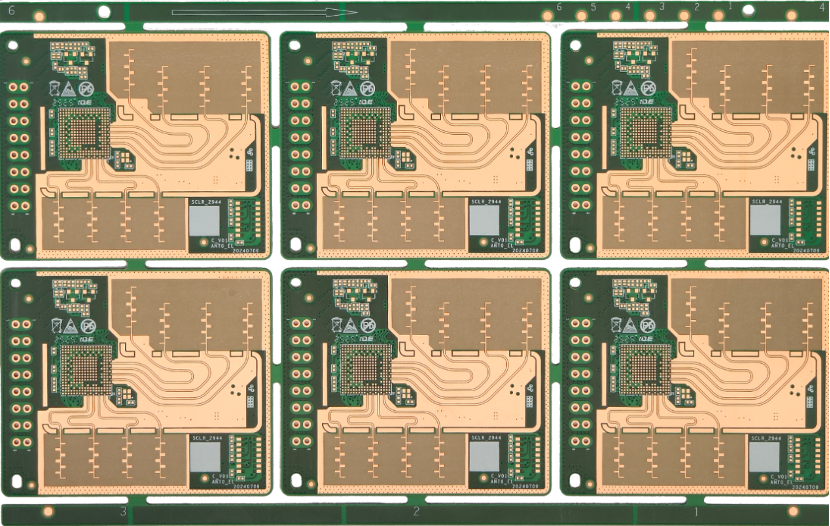Click the number 5 on the top rail
Screen dimensions: 830x526
point(593,7)
